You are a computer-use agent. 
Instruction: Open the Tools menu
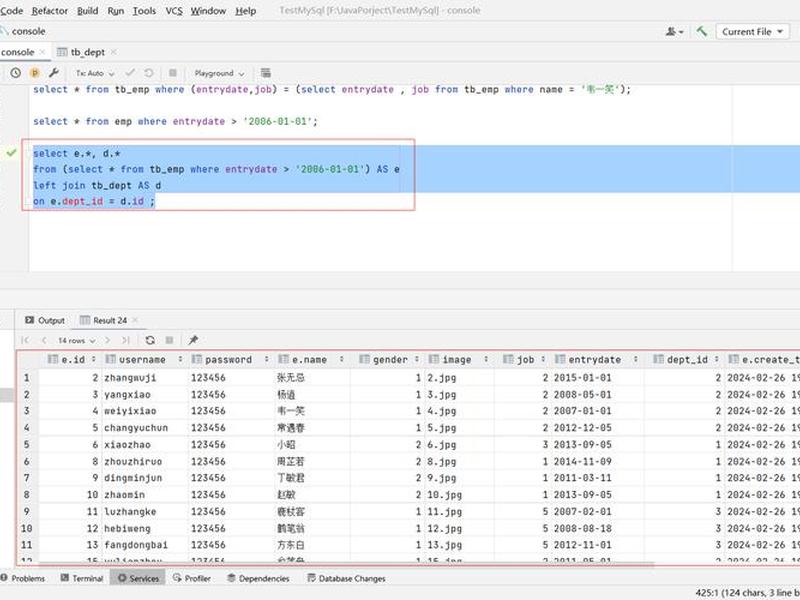tap(144, 11)
